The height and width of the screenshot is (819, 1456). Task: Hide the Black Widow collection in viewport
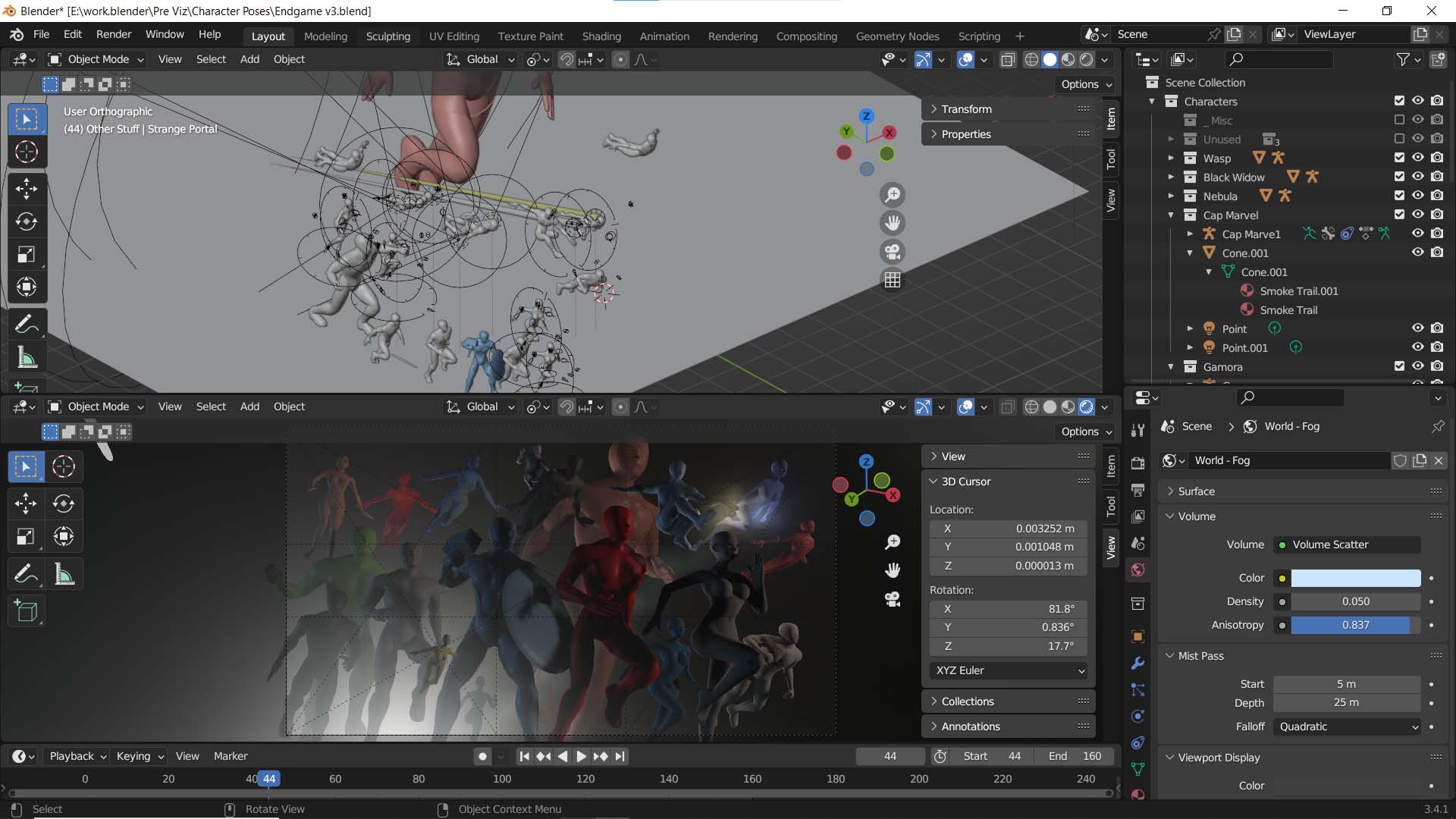pos(1417,177)
